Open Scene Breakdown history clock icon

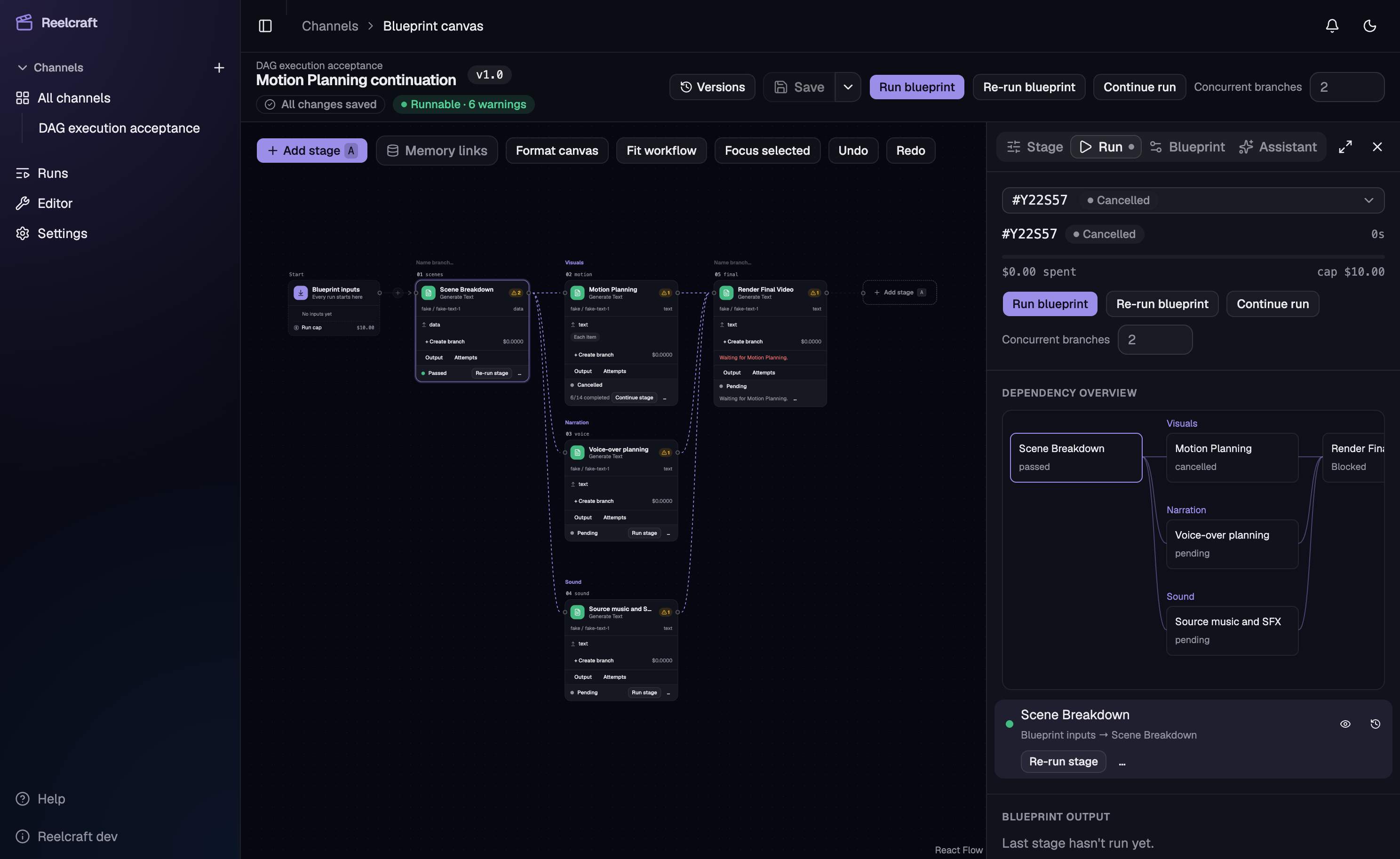(1375, 724)
